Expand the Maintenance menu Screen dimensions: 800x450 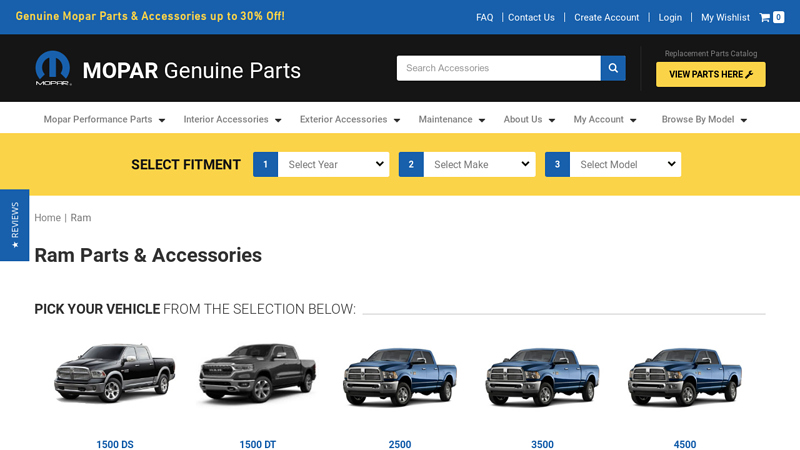[x=452, y=119]
